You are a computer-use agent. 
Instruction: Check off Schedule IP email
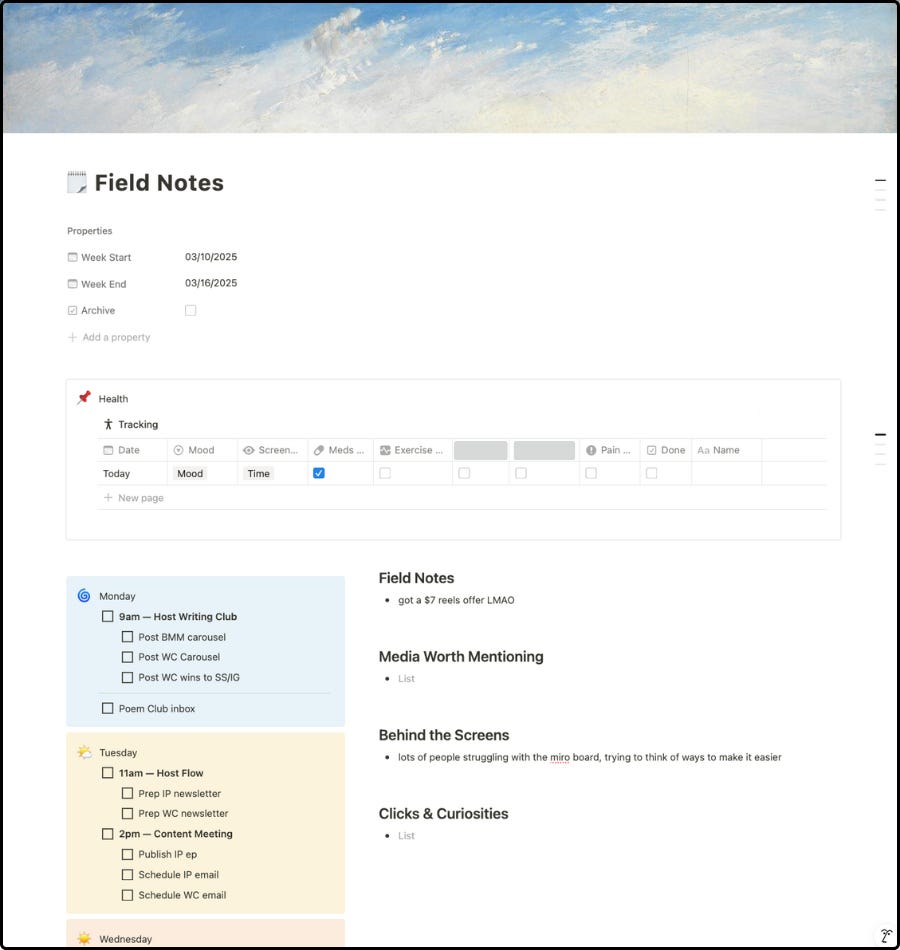(x=127, y=875)
